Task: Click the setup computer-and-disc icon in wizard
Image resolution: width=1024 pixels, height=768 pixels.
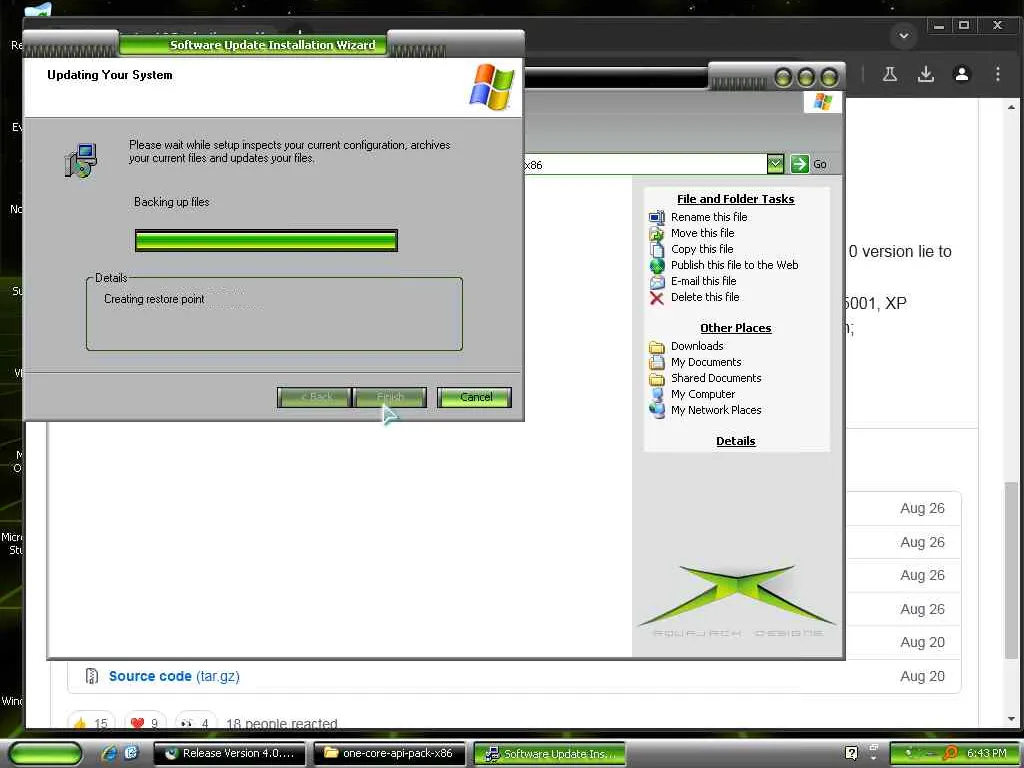Action: (81, 161)
